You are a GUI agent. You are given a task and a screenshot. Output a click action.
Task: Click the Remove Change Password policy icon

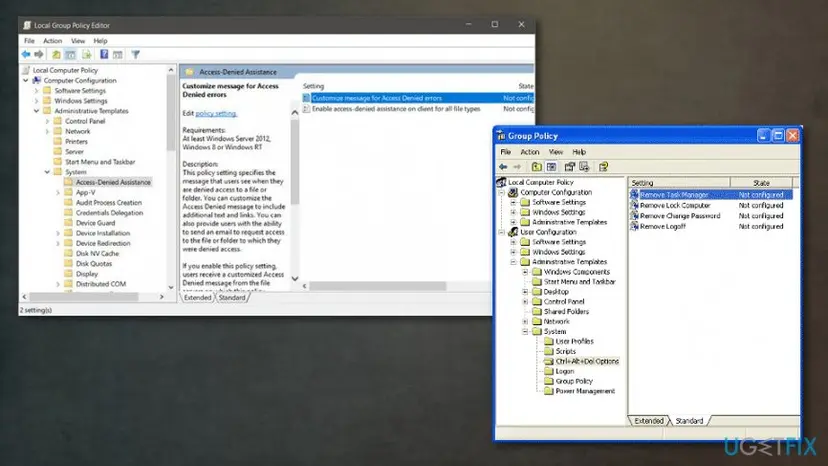point(634,216)
